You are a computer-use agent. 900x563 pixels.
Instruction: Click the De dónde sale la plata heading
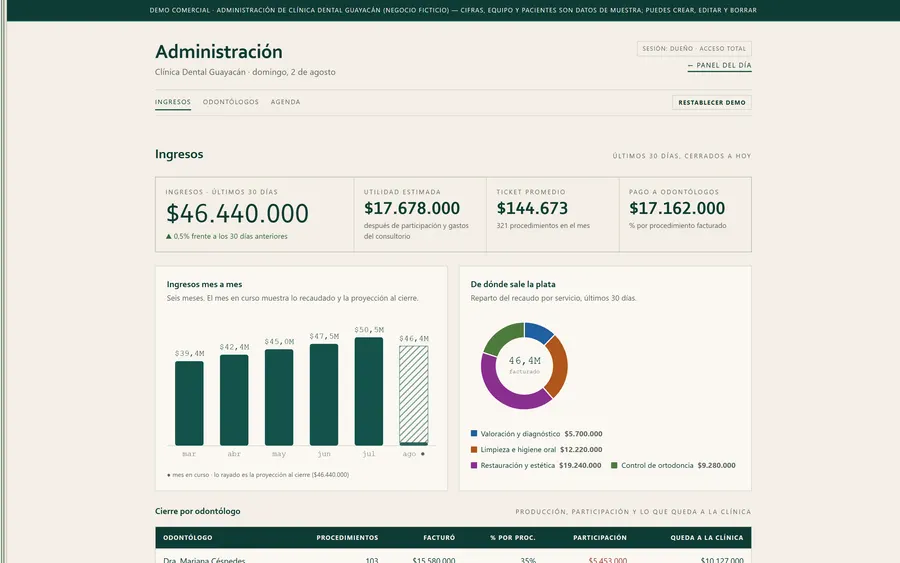point(513,284)
